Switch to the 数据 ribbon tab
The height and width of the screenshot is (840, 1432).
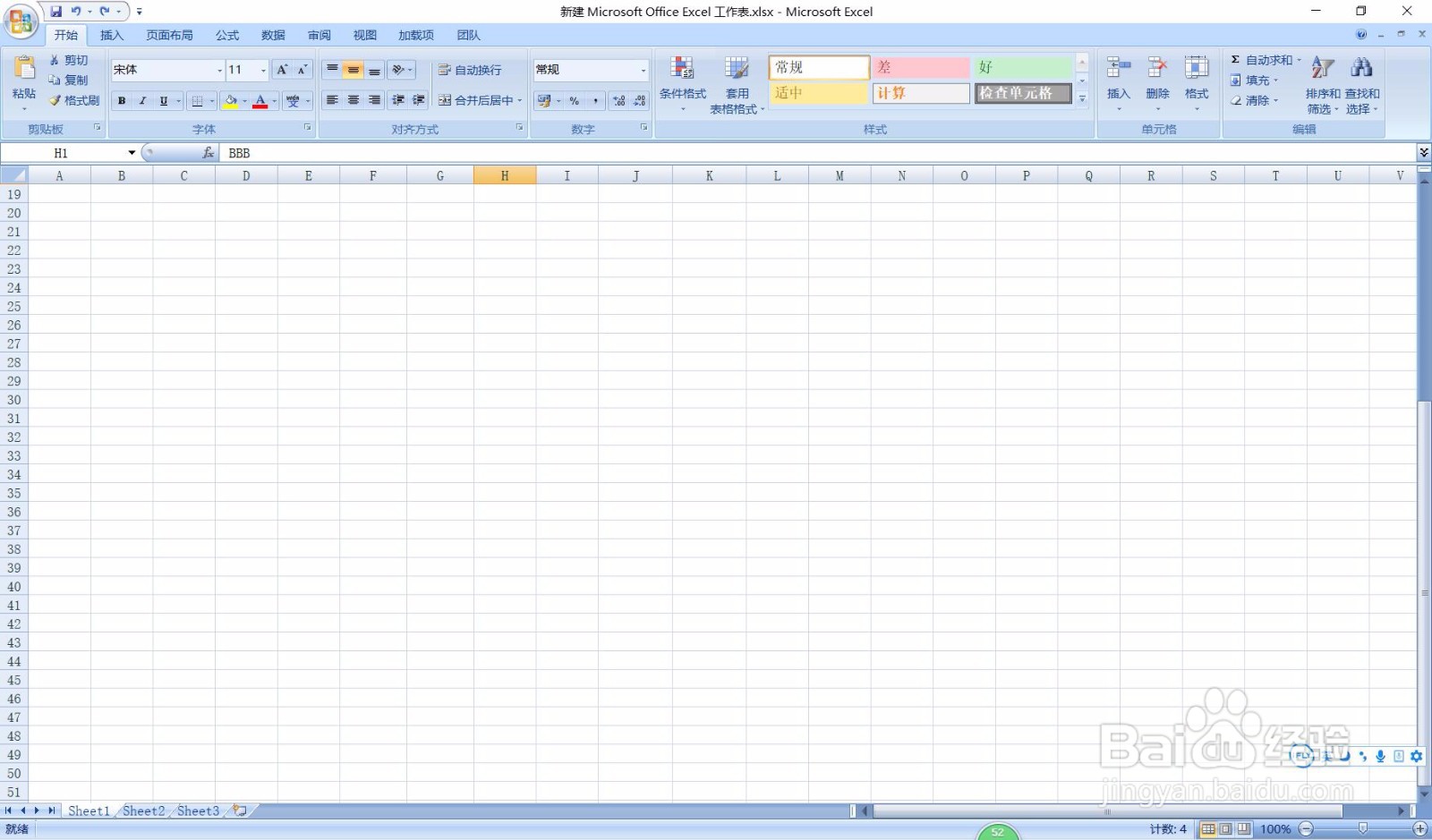click(x=273, y=35)
